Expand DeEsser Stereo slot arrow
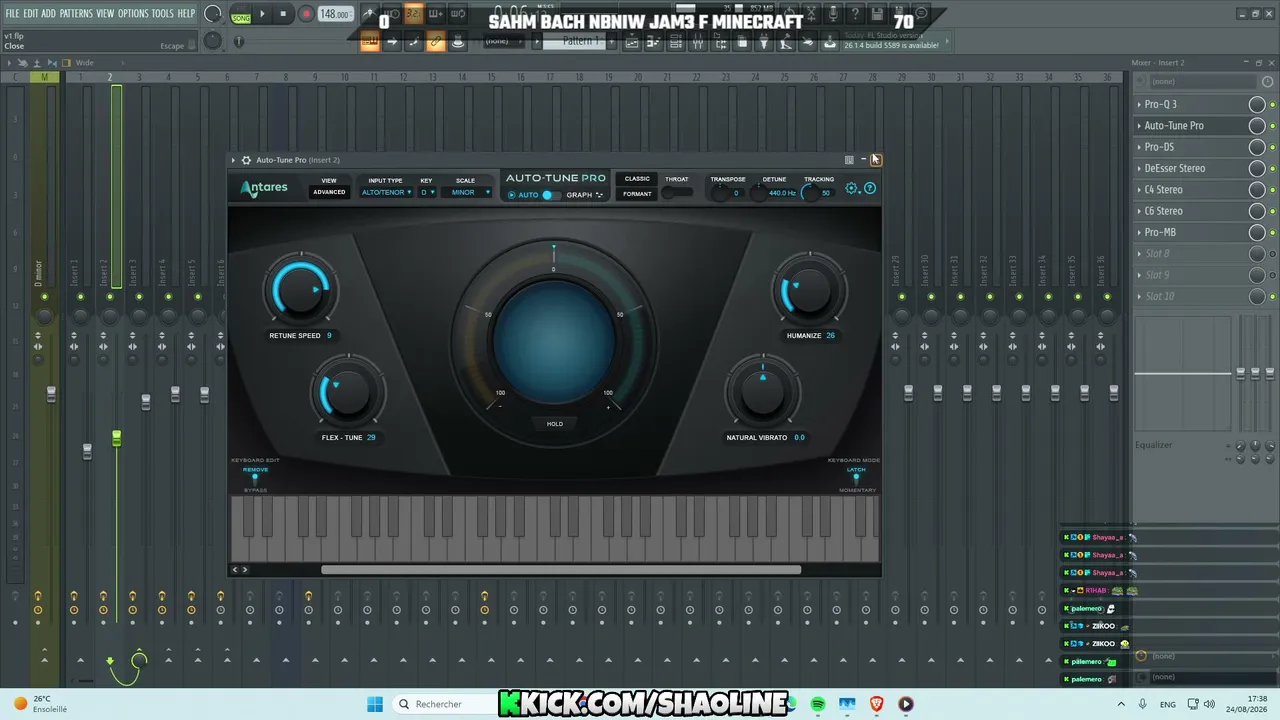This screenshot has width=1280, height=720. tap(1139, 168)
